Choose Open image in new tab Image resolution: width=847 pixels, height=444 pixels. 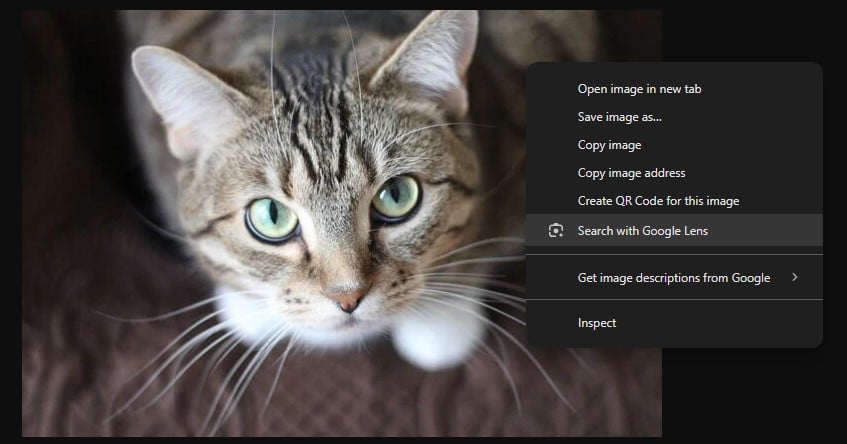pos(639,89)
